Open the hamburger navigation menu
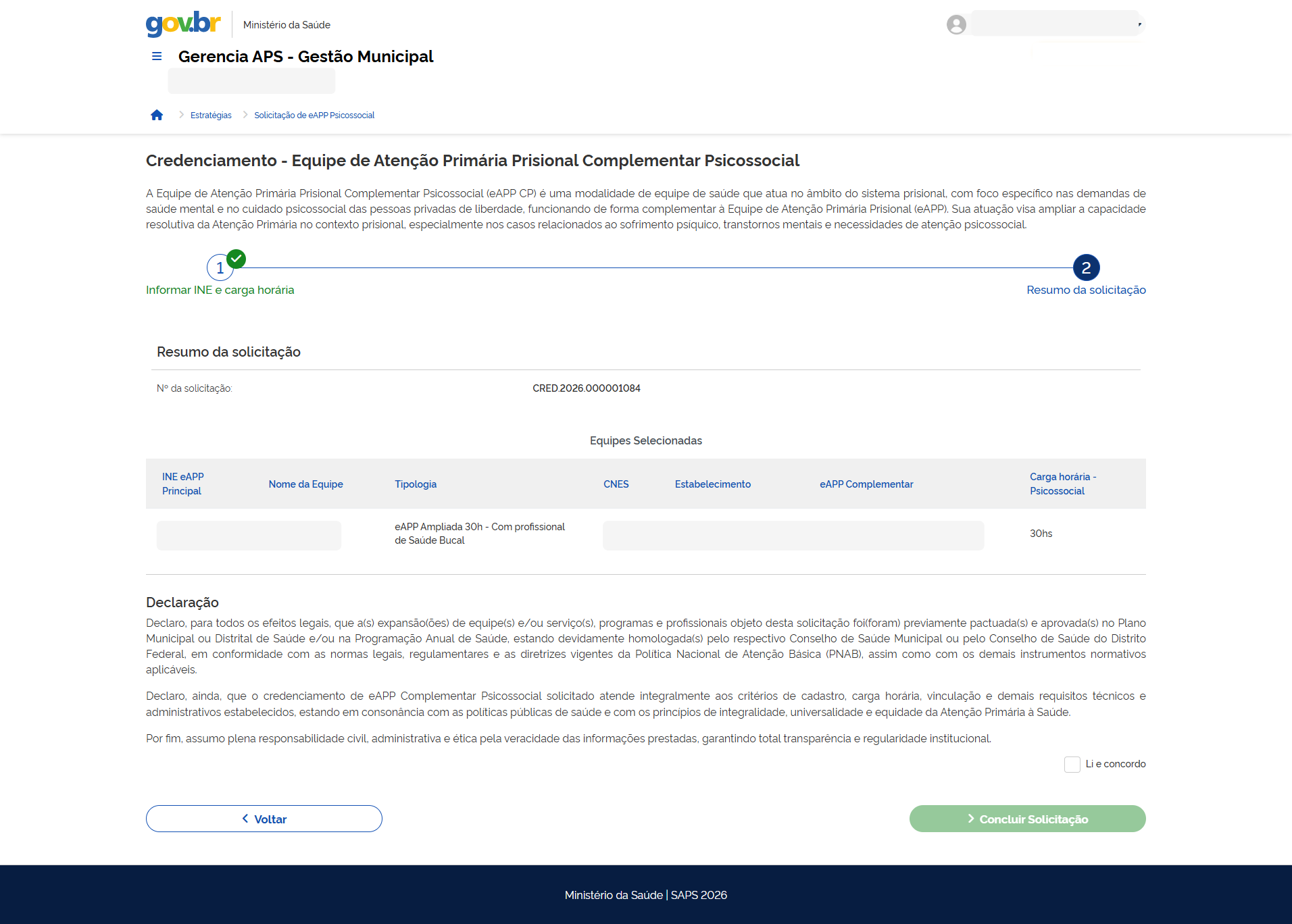This screenshot has height=924, width=1292. 157,57
